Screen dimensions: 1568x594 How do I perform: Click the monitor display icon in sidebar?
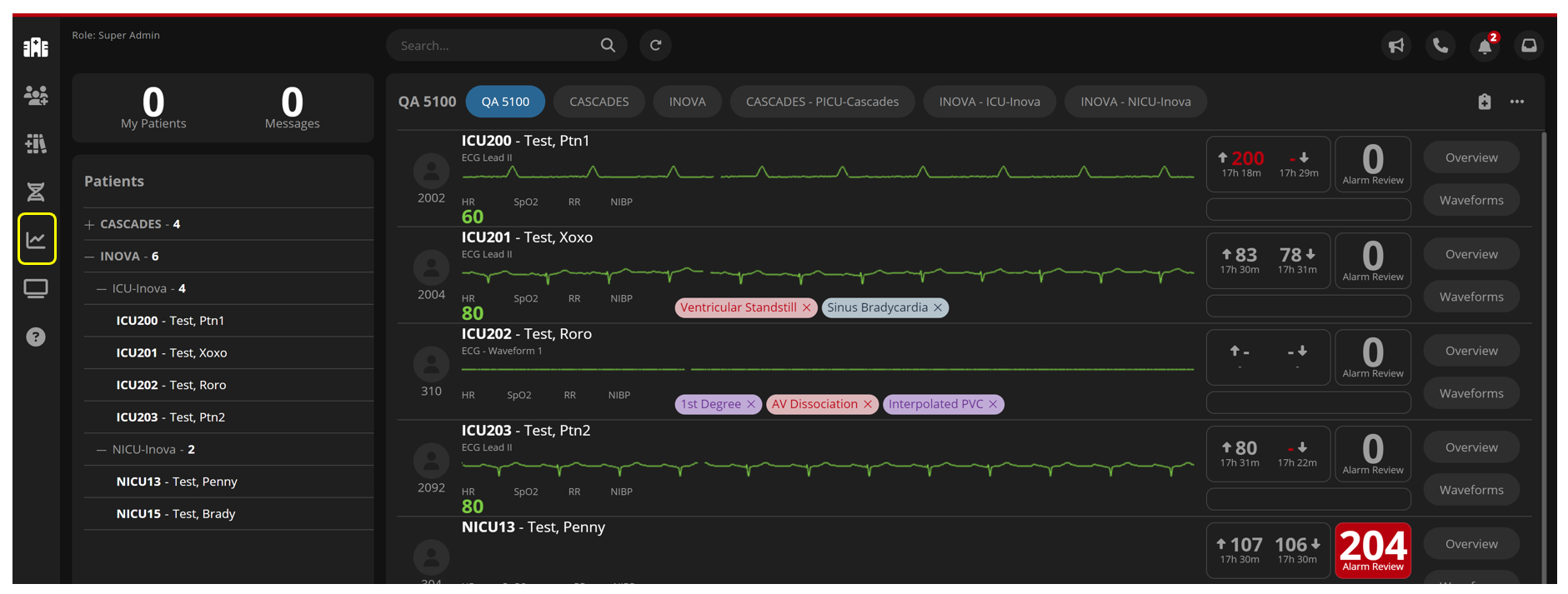pyautogui.click(x=36, y=288)
